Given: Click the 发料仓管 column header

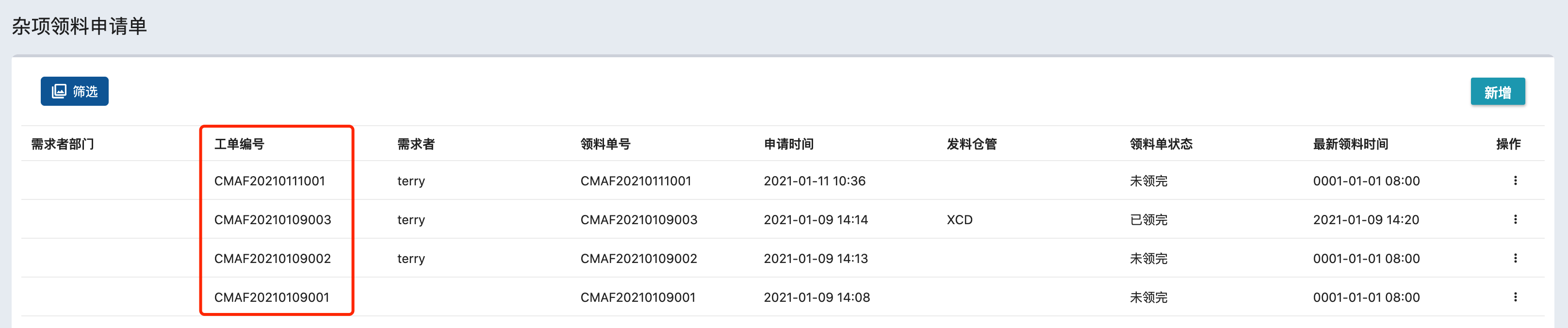Looking at the screenshot, I should (971, 144).
